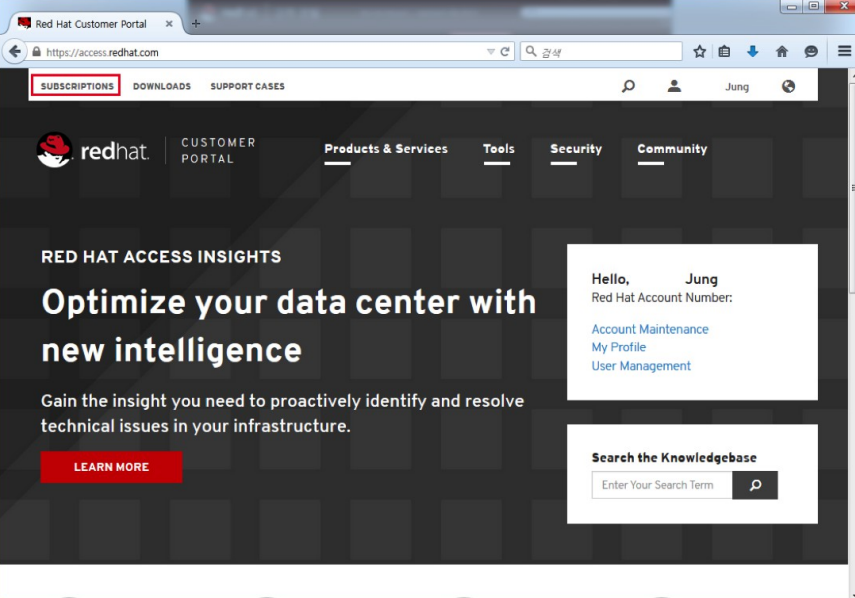855x598 pixels.
Task: Expand the Tools menu
Action: pos(498,149)
